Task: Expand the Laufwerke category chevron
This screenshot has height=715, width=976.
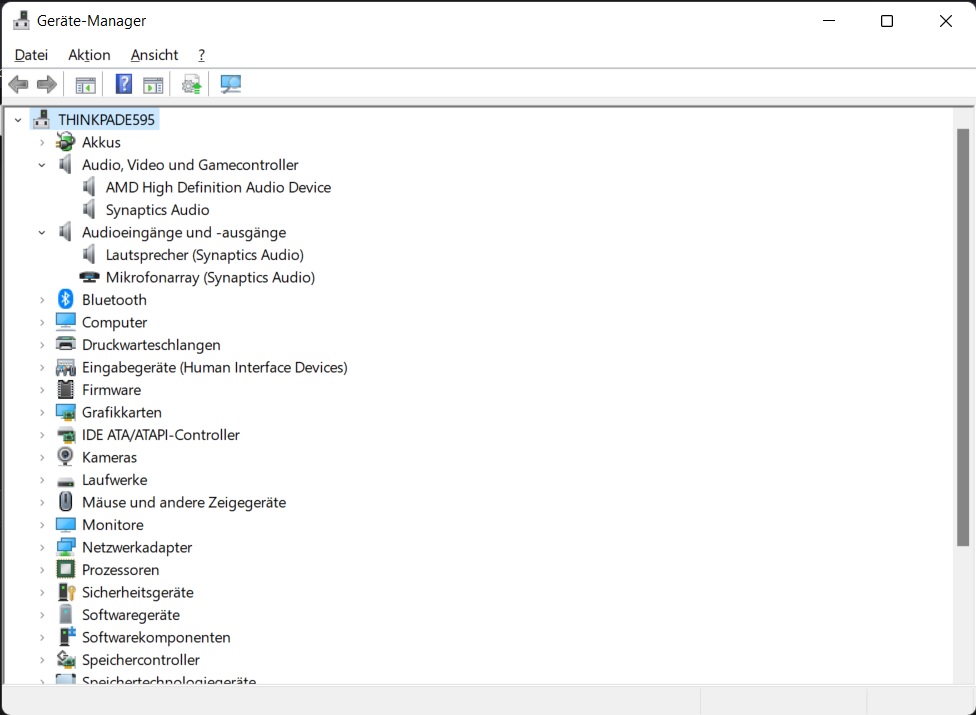Action: coord(42,480)
